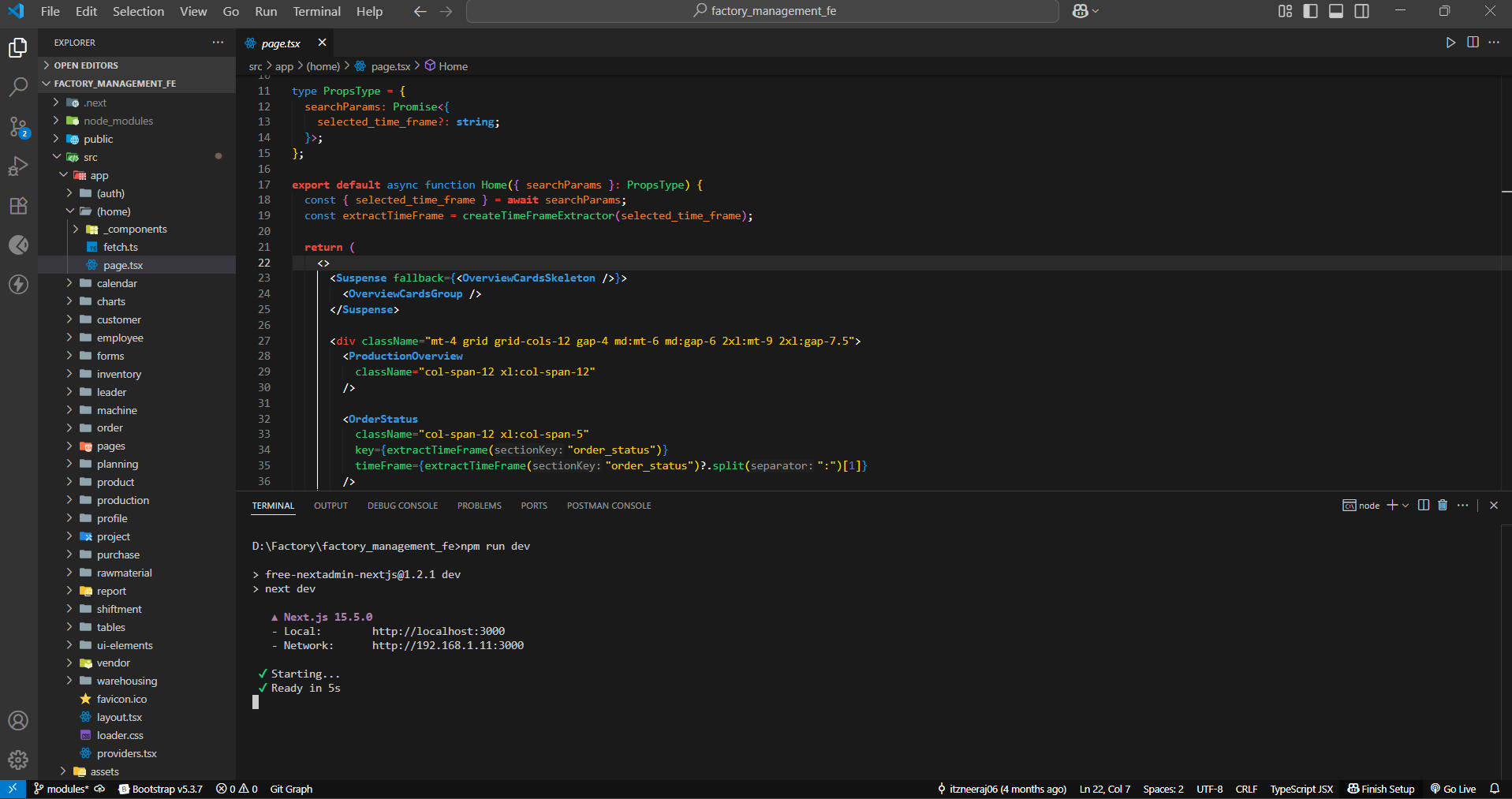The height and width of the screenshot is (799, 1512).
Task: Switch to the PROBLEMS panel tab
Action: coord(479,506)
